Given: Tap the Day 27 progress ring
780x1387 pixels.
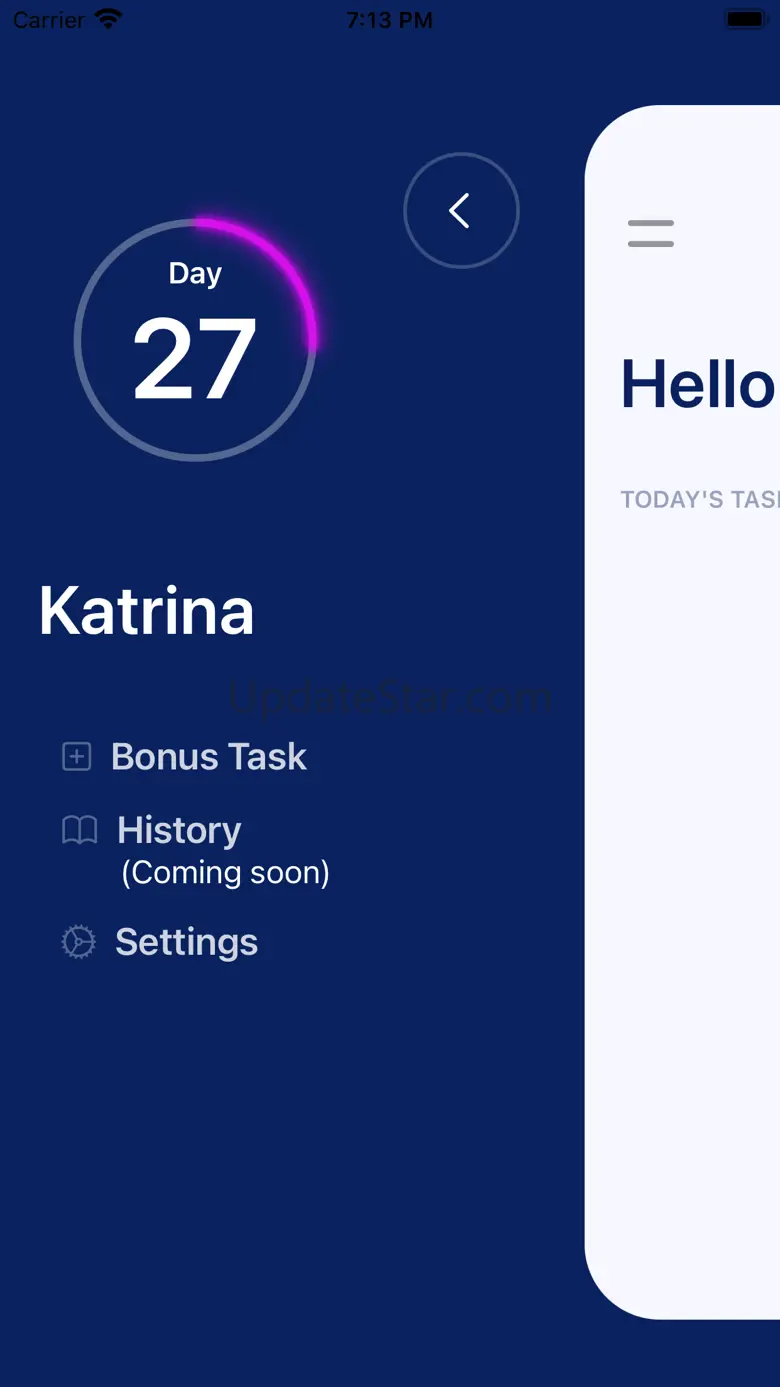Looking at the screenshot, I should pos(195,340).
